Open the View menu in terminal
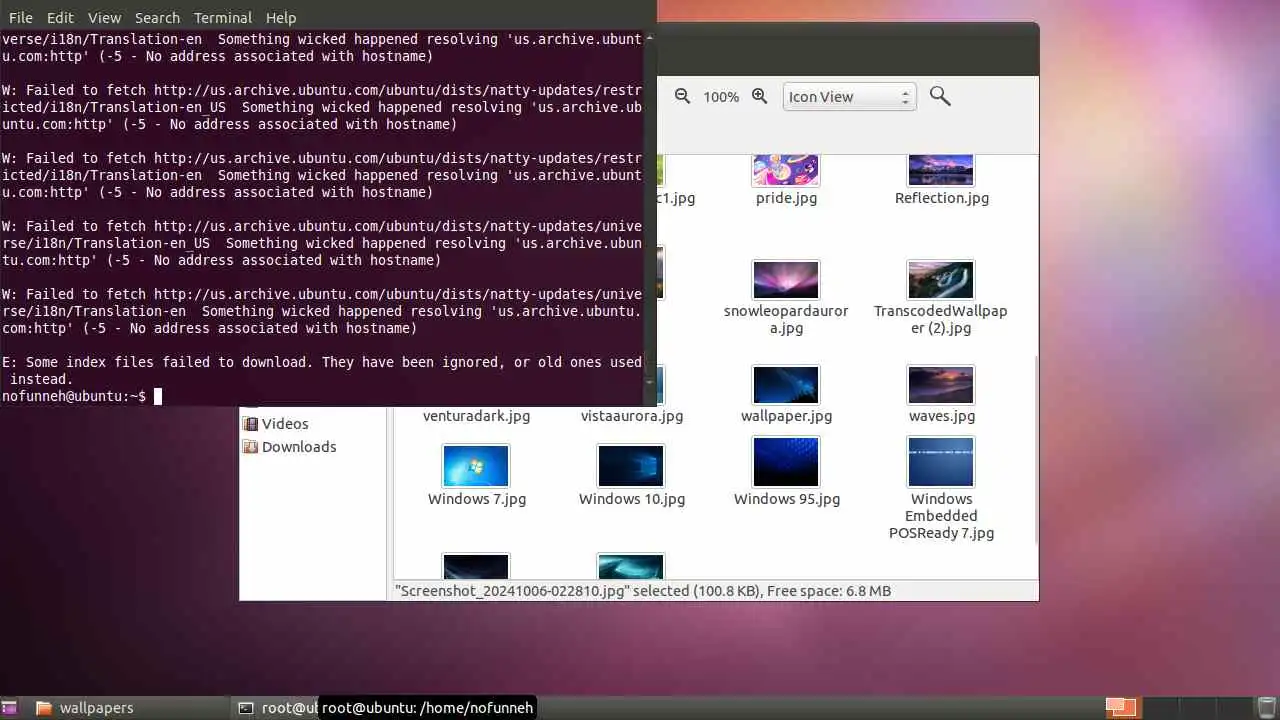This screenshot has height=720, width=1280. point(104,17)
